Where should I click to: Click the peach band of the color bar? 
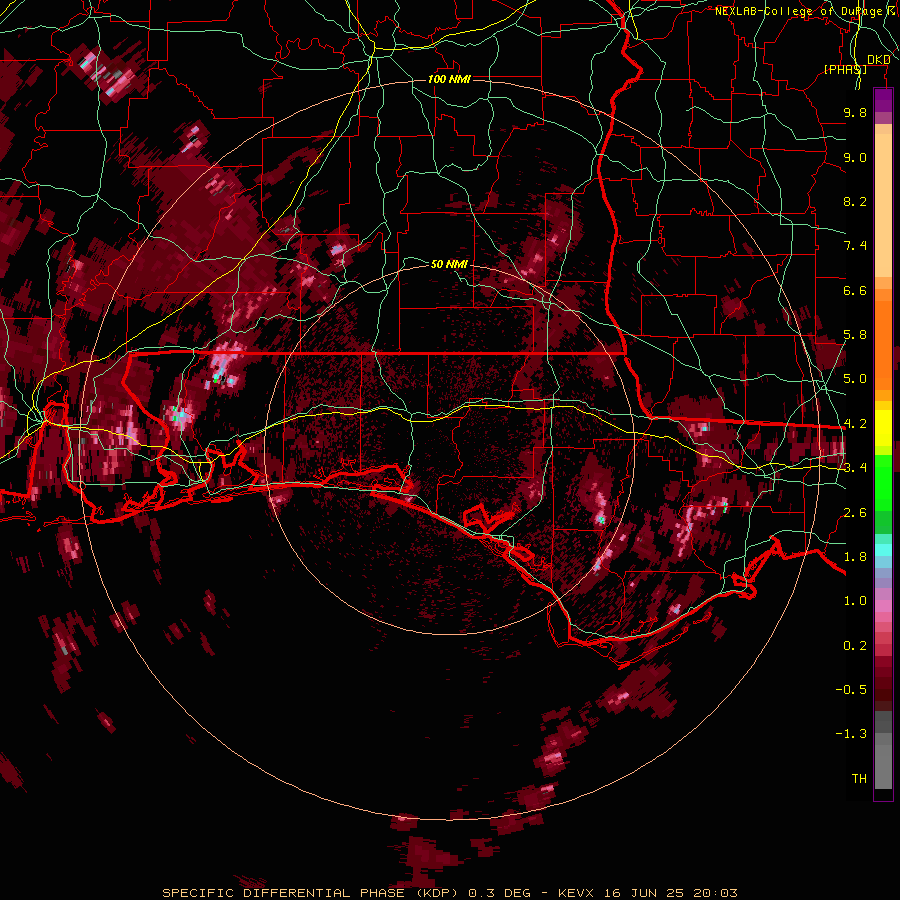click(883, 207)
